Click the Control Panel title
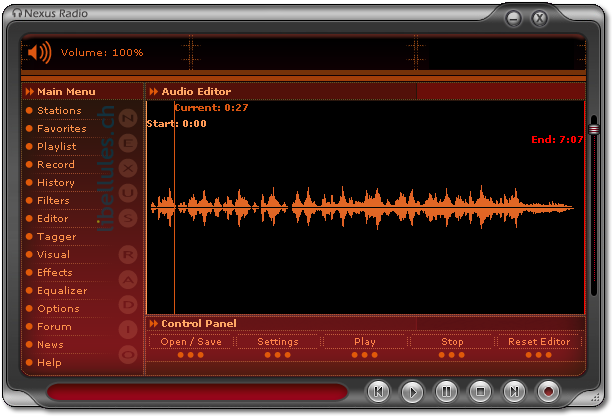This screenshot has height=416, width=612. 199,324
